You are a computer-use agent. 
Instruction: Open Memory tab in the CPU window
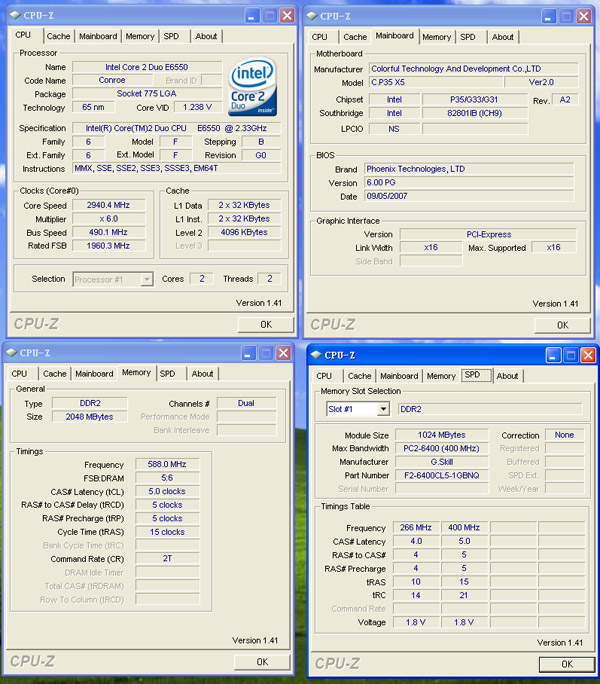click(x=140, y=36)
